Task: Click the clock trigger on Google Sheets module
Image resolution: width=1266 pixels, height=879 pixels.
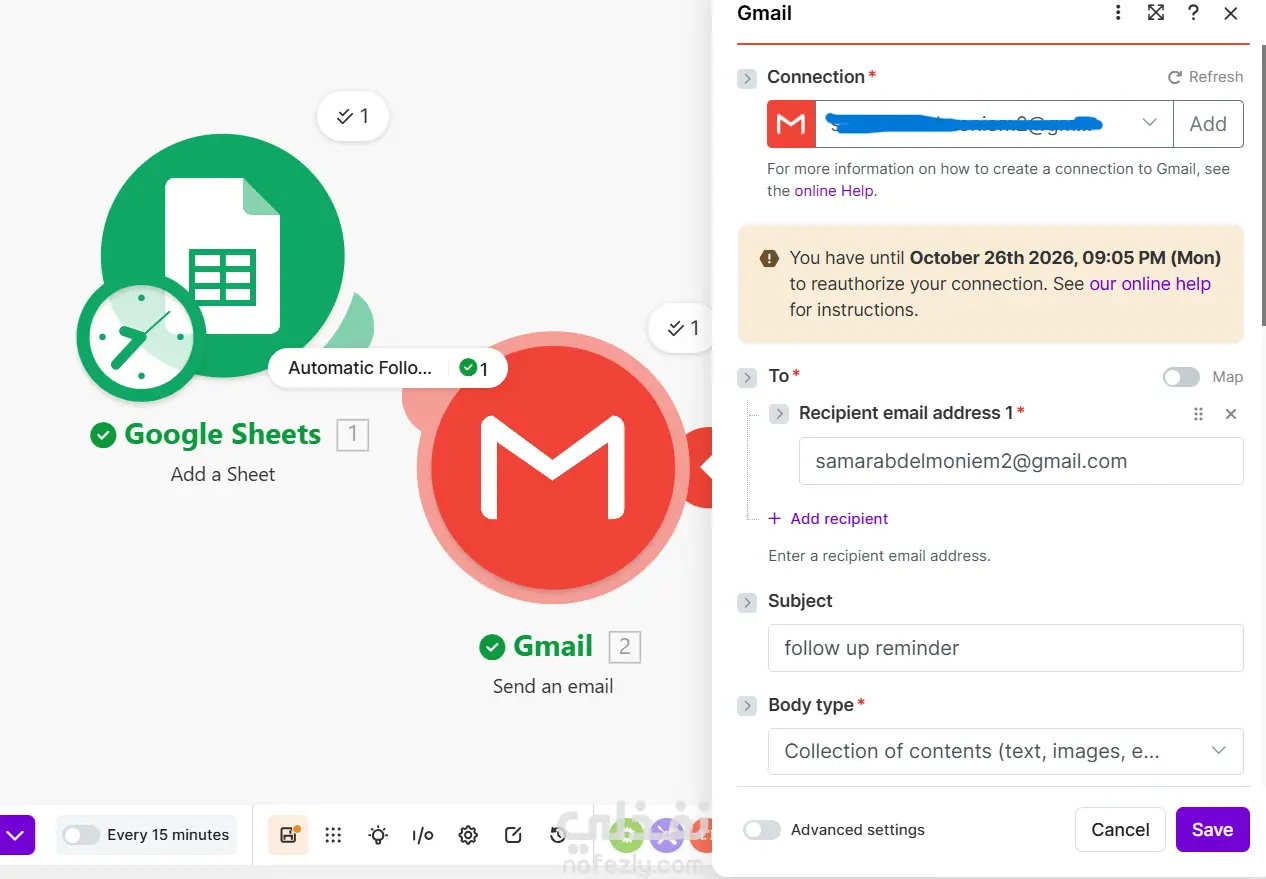Action: click(141, 339)
